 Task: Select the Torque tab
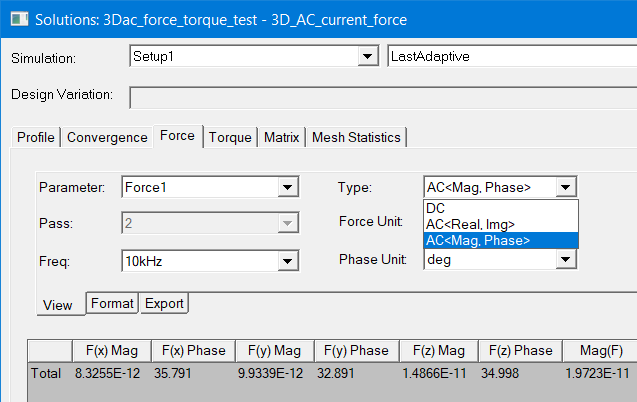(230, 137)
